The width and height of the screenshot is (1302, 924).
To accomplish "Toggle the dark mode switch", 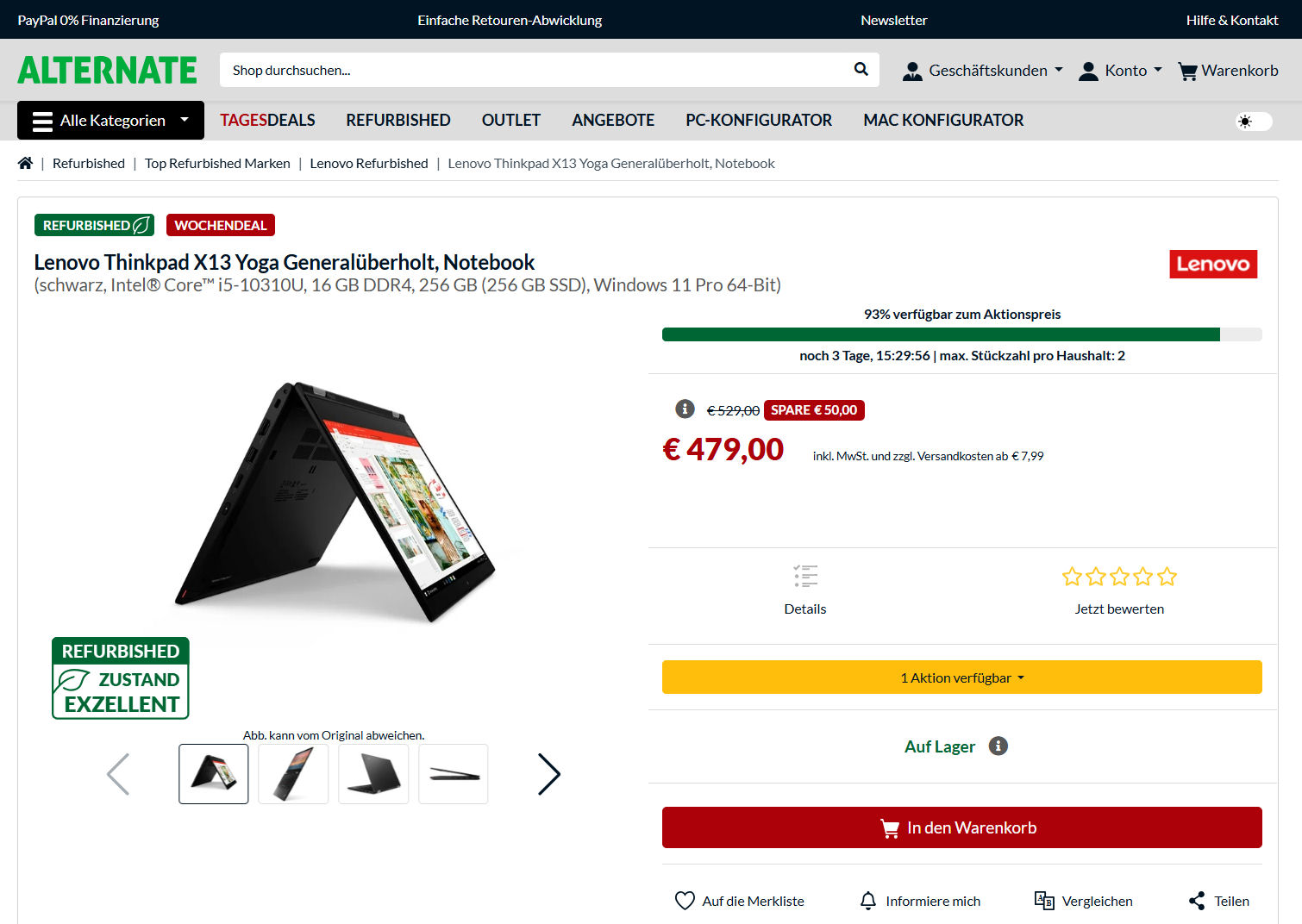I will pyautogui.click(x=1253, y=121).
